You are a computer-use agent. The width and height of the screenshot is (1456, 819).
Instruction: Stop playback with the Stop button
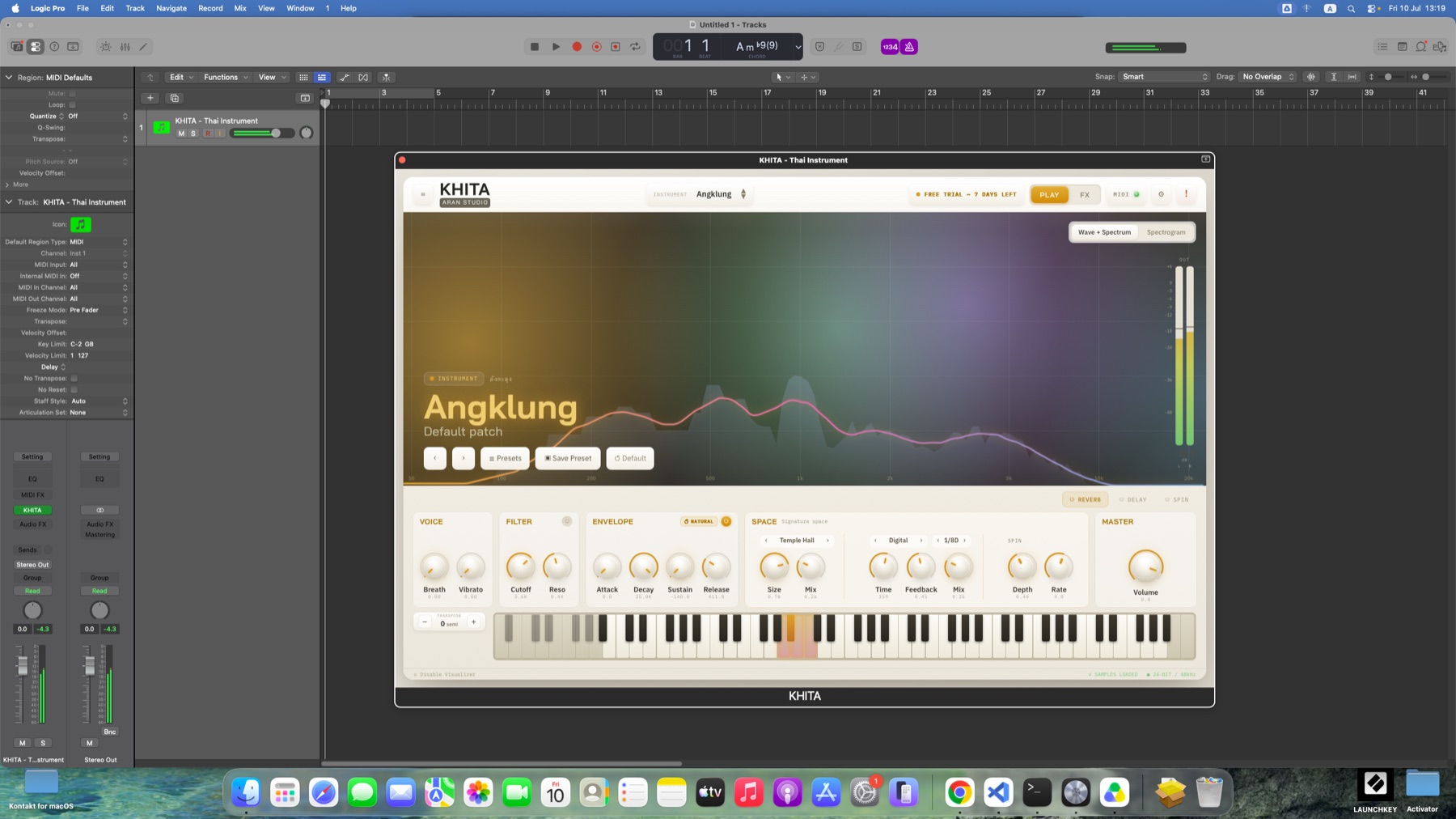pos(535,47)
